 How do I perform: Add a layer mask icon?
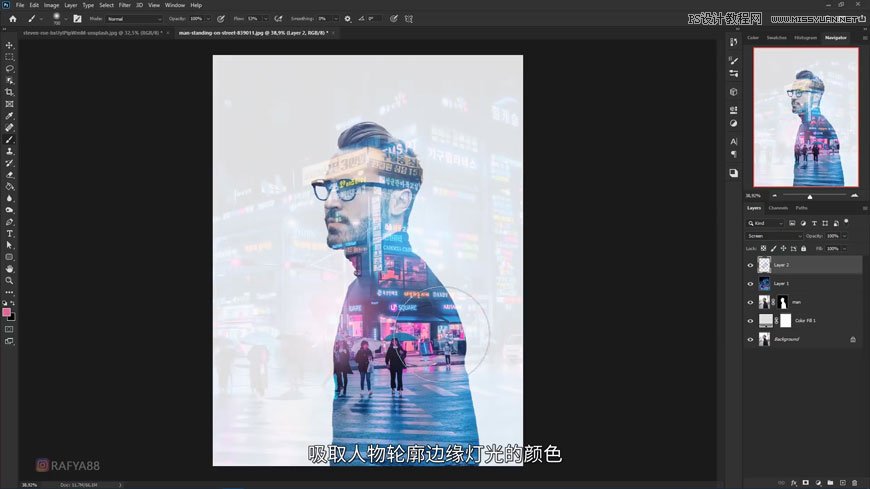(x=806, y=483)
